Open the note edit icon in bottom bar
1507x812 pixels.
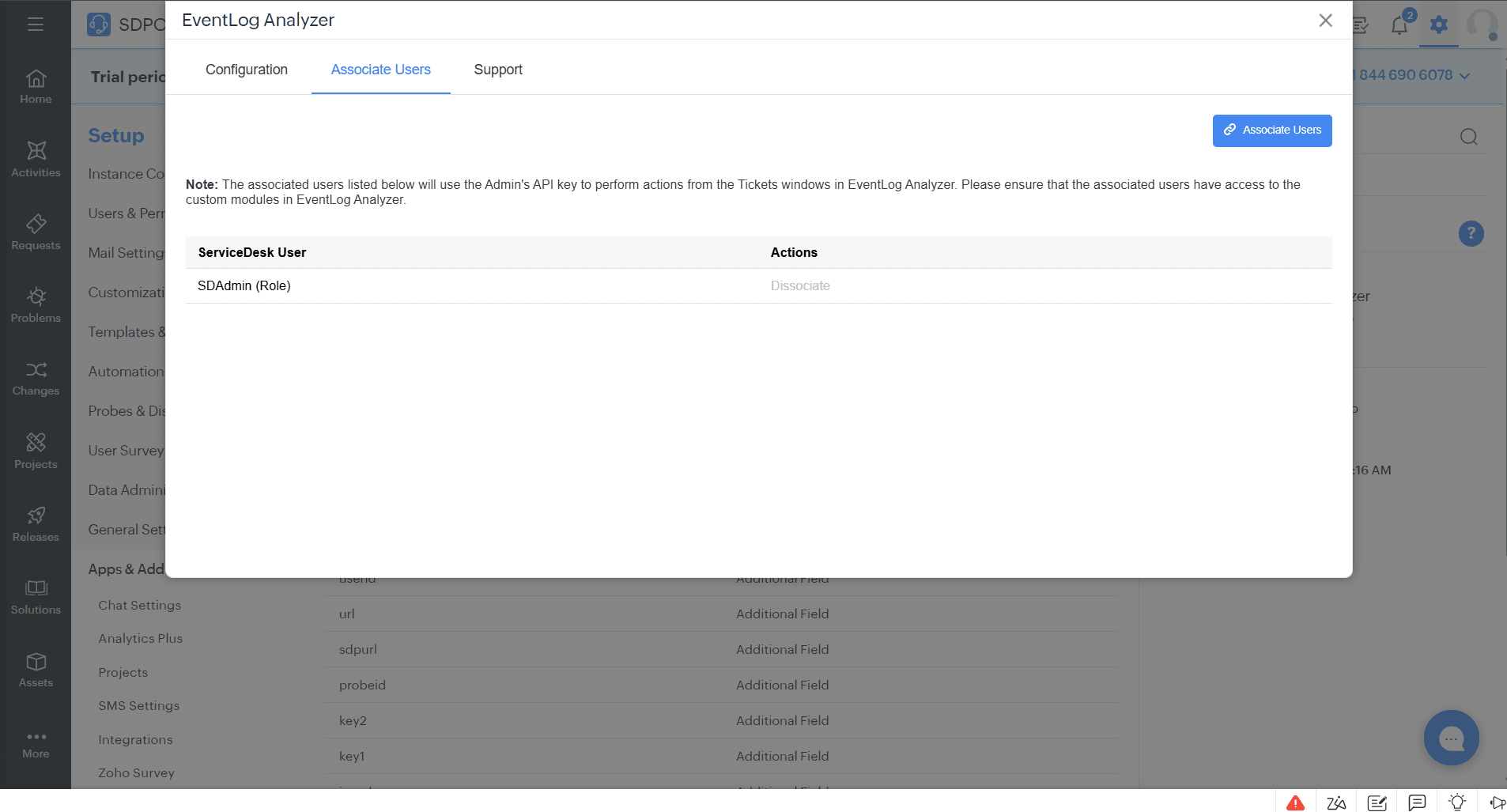1377,803
